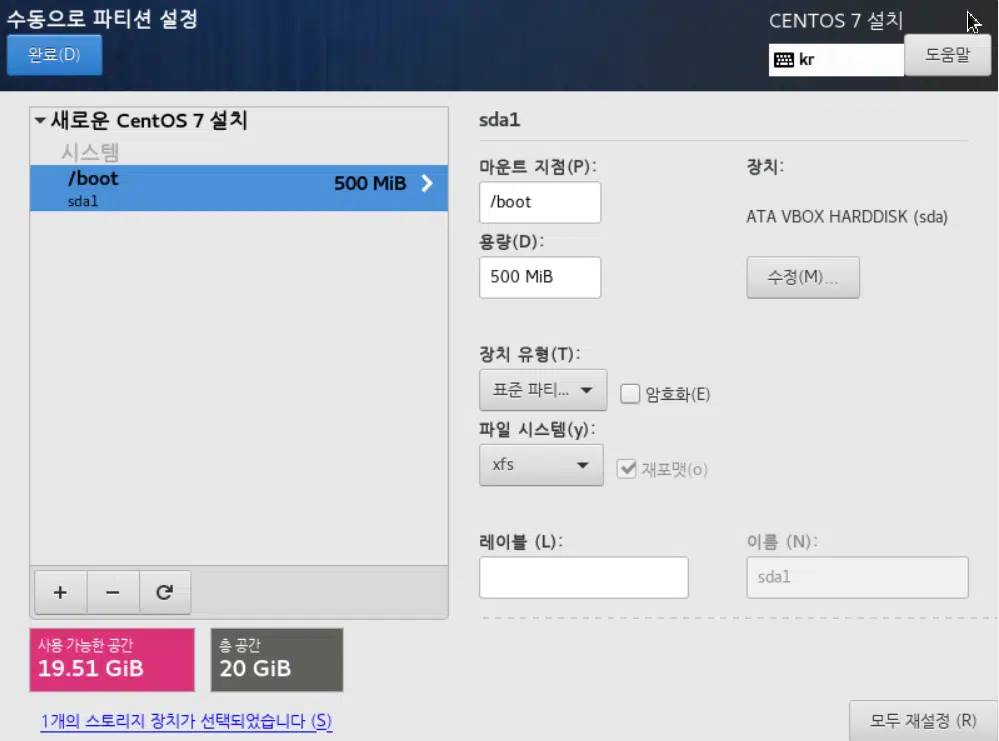Viewport: 999px width, 741px height.
Task: Click the 수정(M) modify device button
Action: (x=802, y=277)
